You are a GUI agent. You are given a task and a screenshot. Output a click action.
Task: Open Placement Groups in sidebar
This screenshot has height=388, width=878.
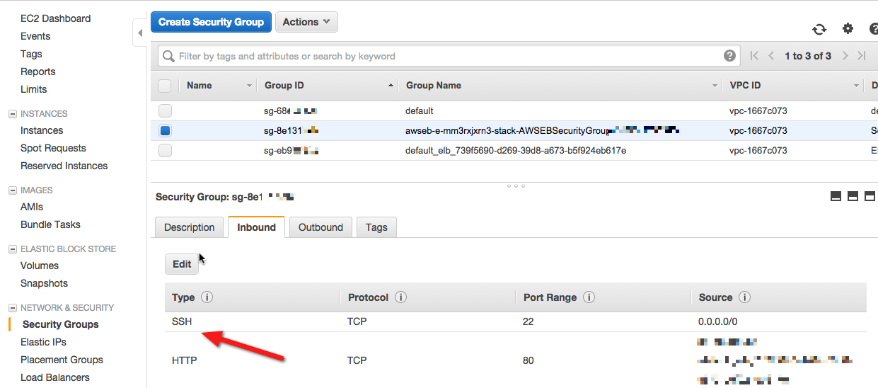point(62,359)
